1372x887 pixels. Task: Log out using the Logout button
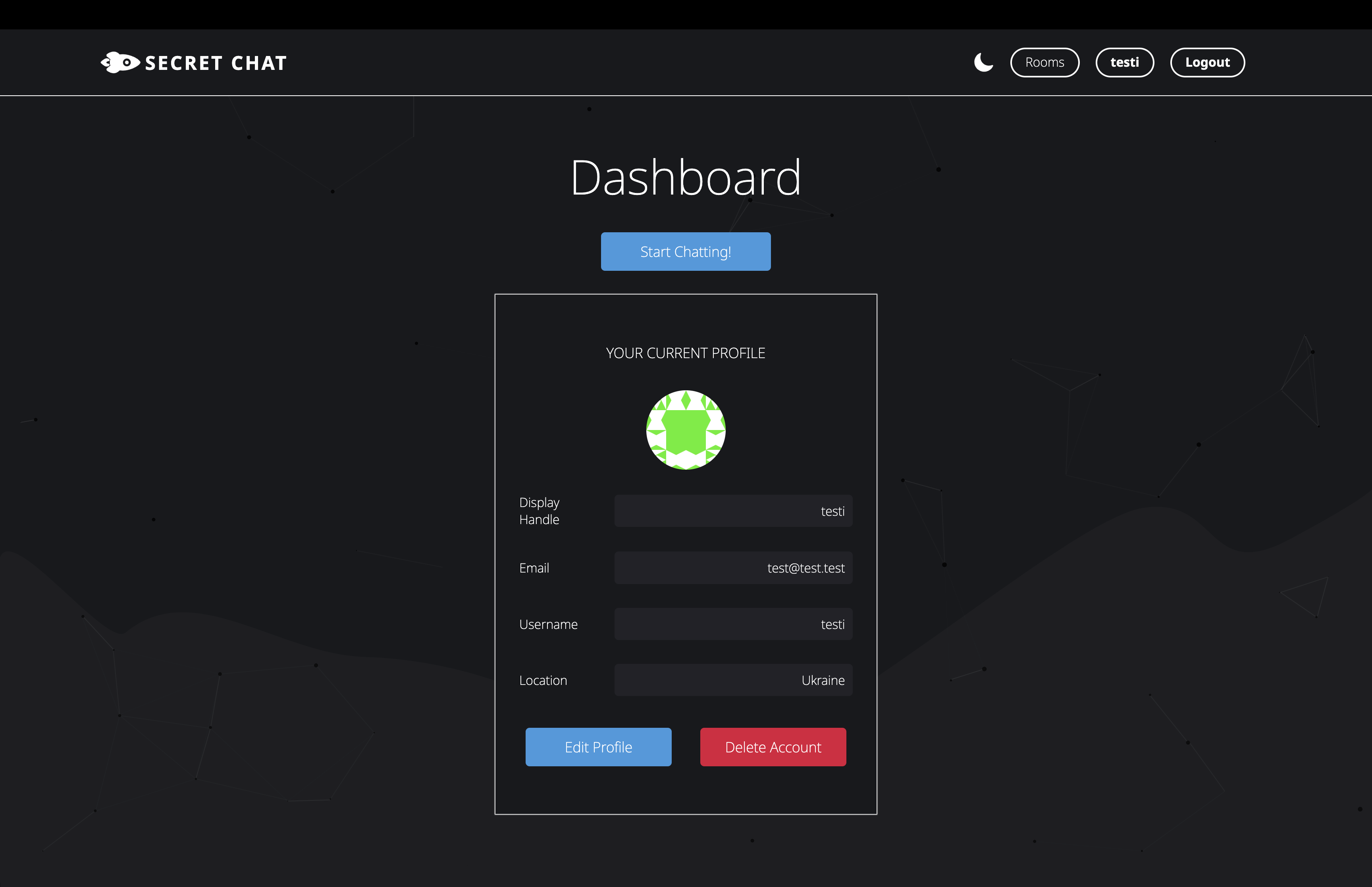[x=1207, y=62]
